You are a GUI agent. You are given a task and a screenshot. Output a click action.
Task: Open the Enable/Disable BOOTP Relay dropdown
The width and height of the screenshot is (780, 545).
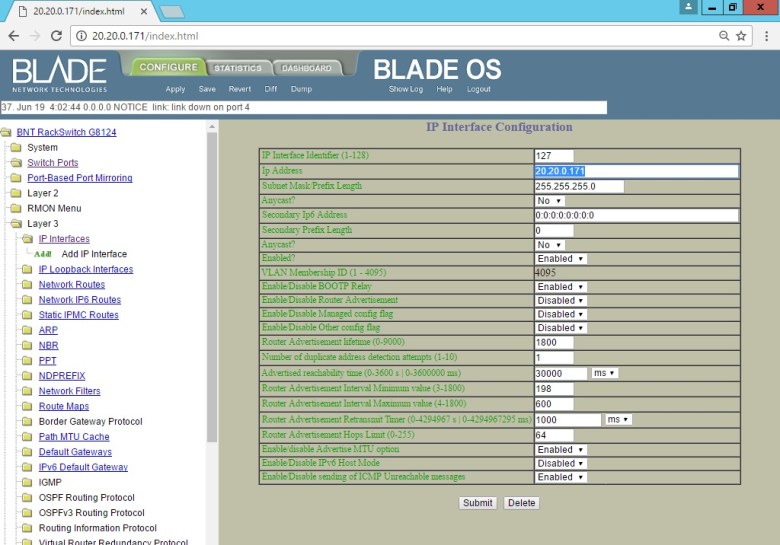[561, 287]
